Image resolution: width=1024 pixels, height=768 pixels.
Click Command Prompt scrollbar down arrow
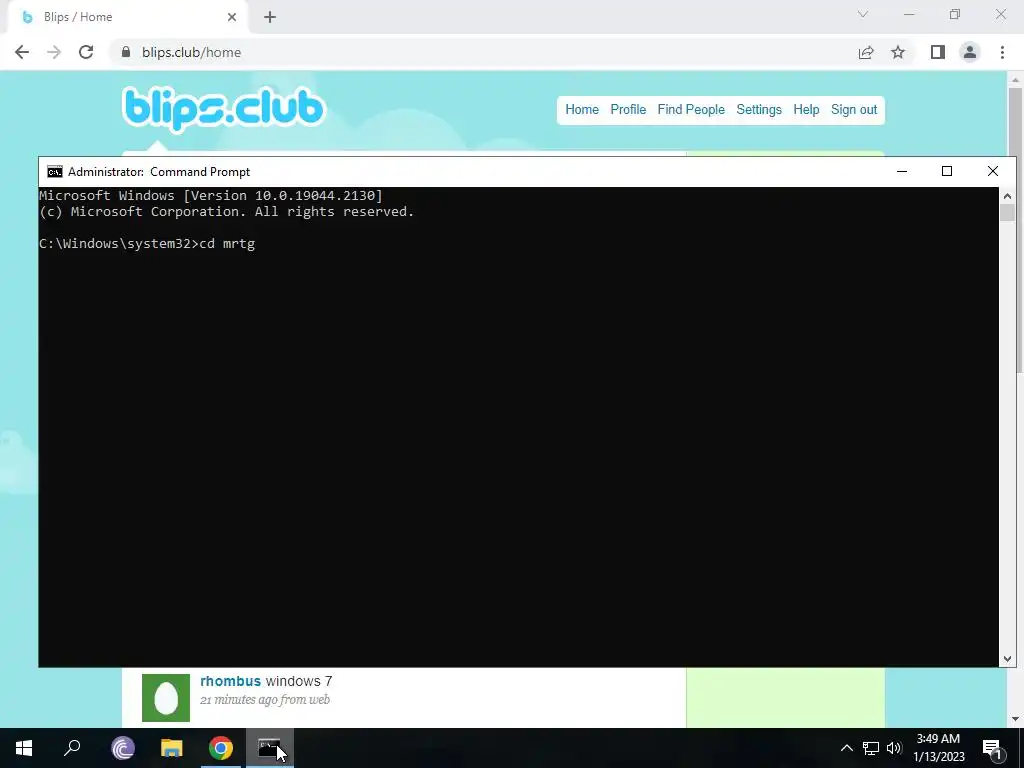[x=1007, y=659]
